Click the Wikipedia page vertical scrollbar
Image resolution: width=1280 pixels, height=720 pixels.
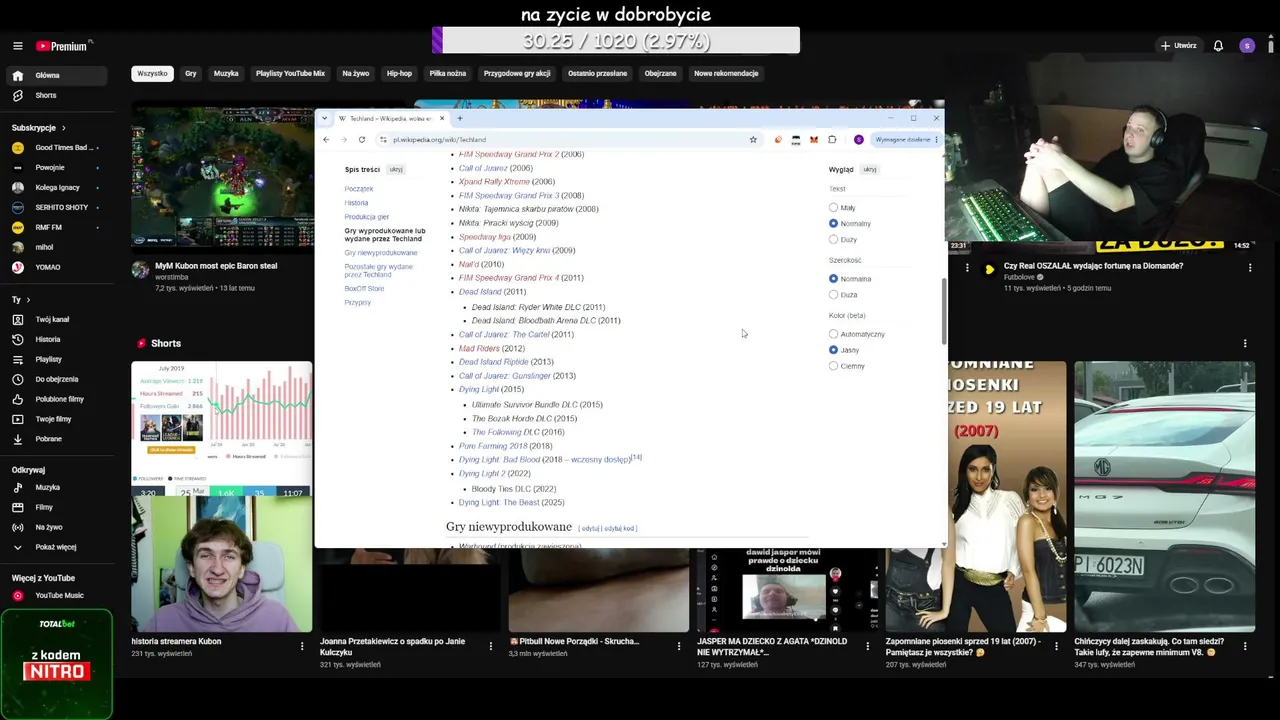944,311
